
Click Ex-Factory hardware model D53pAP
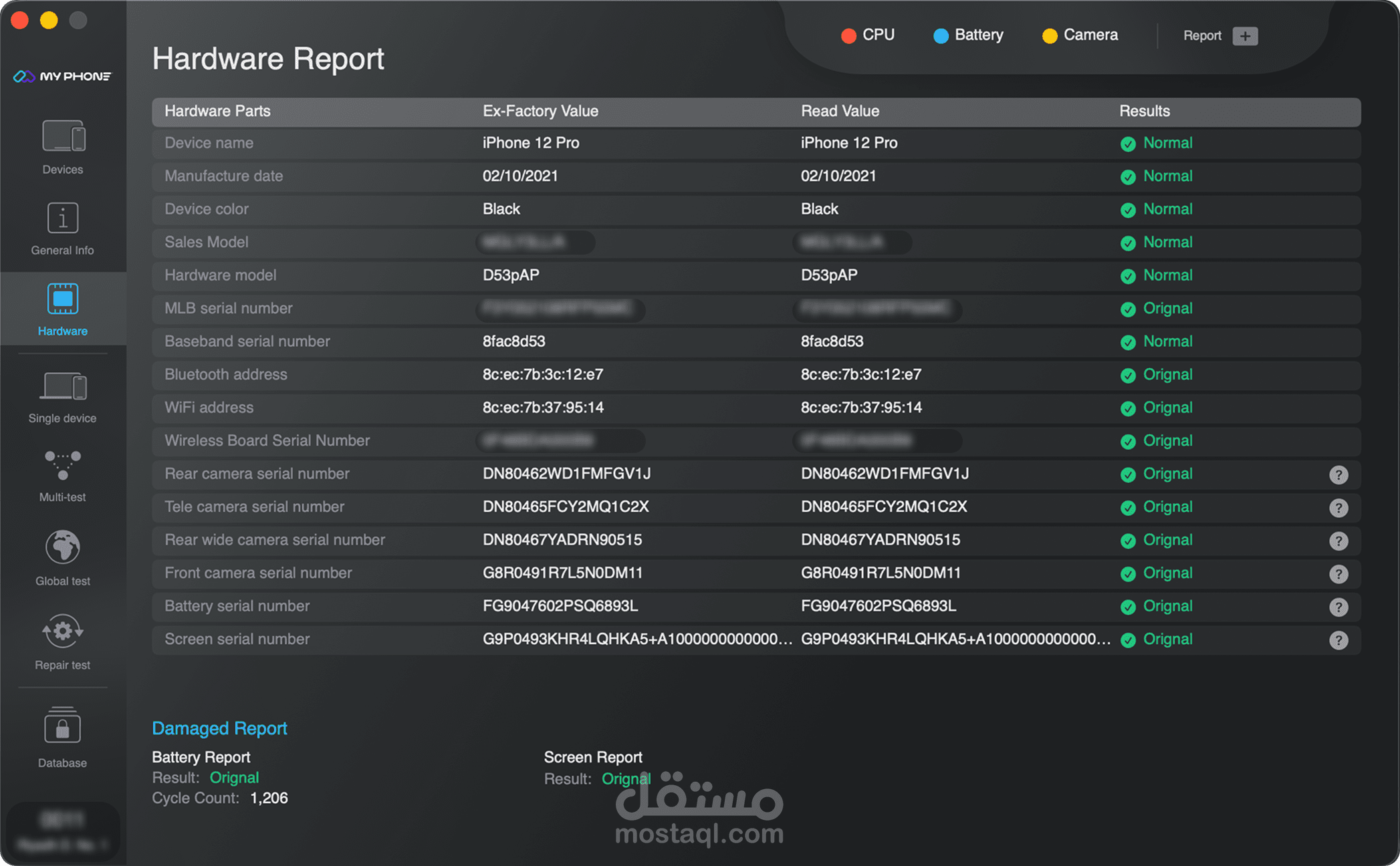pyautogui.click(x=511, y=275)
